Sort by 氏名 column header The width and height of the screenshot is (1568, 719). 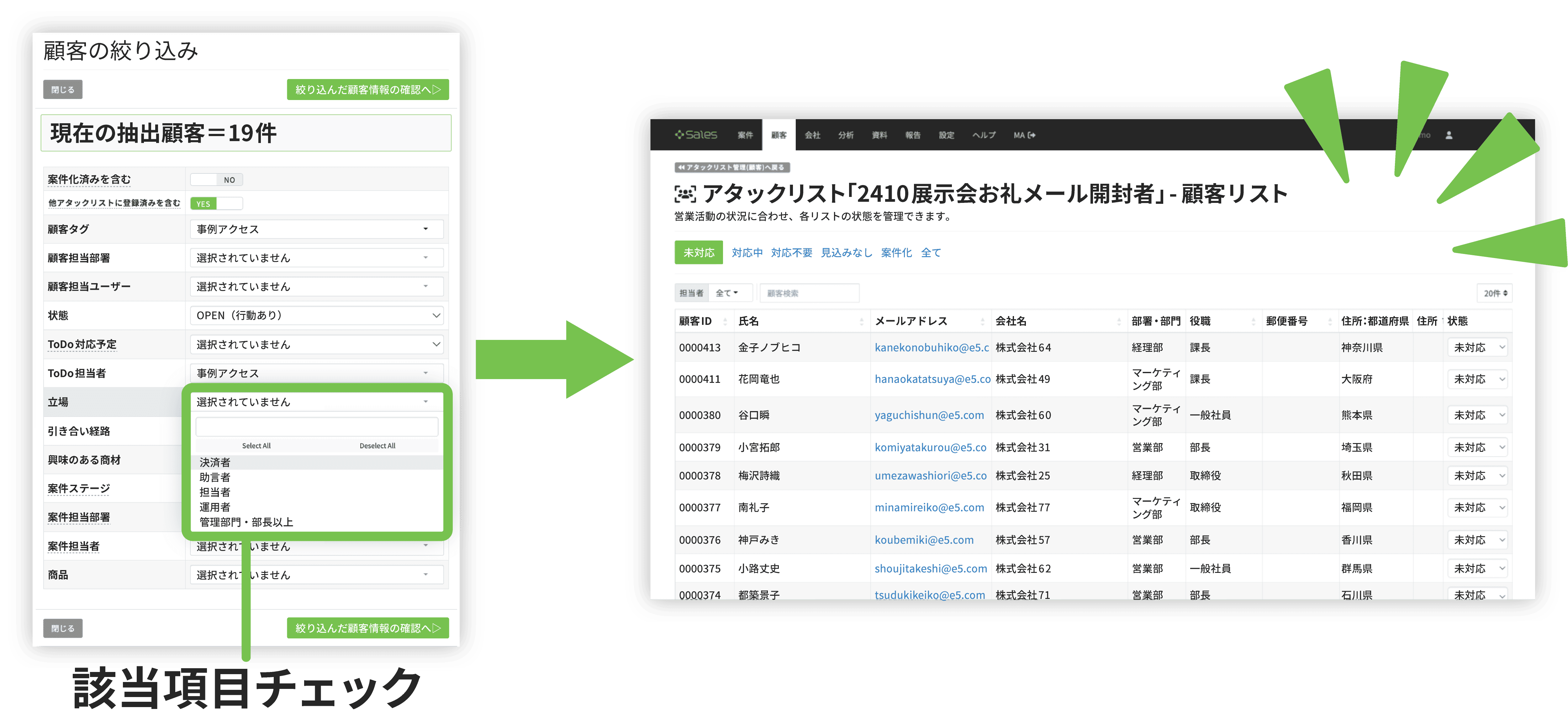[802, 321]
